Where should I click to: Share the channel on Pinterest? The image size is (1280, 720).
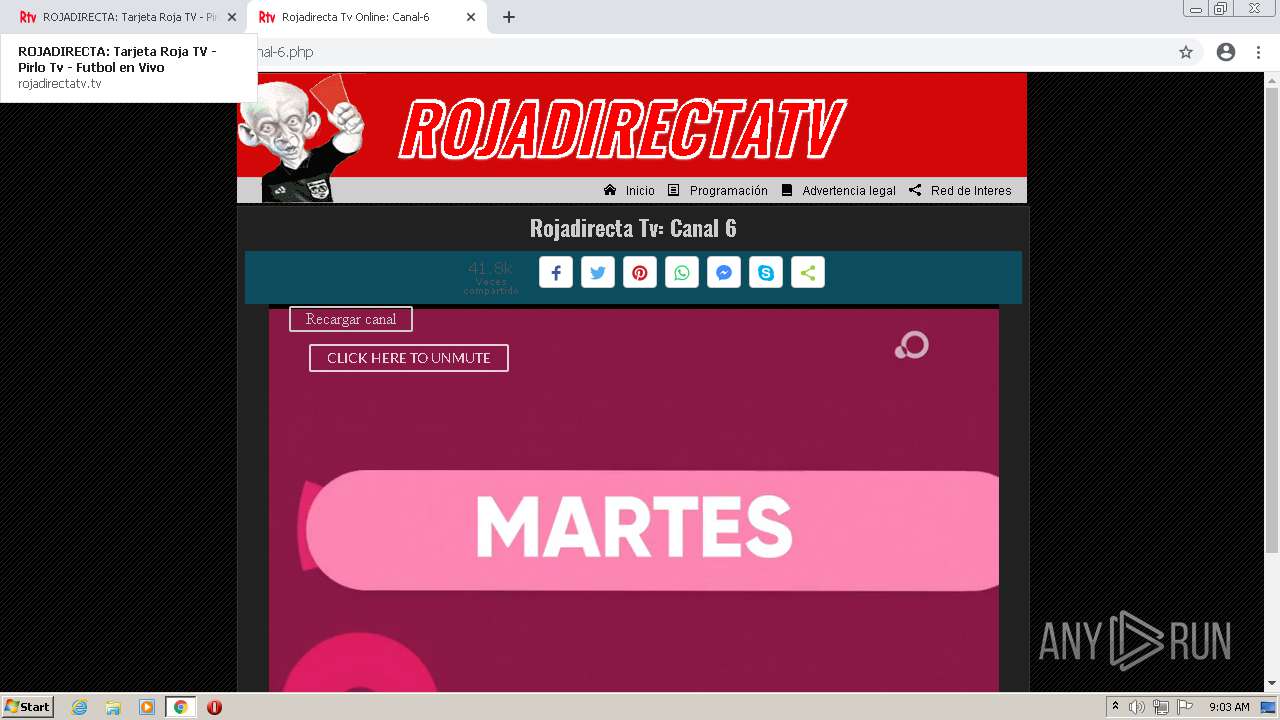pos(640,273)
